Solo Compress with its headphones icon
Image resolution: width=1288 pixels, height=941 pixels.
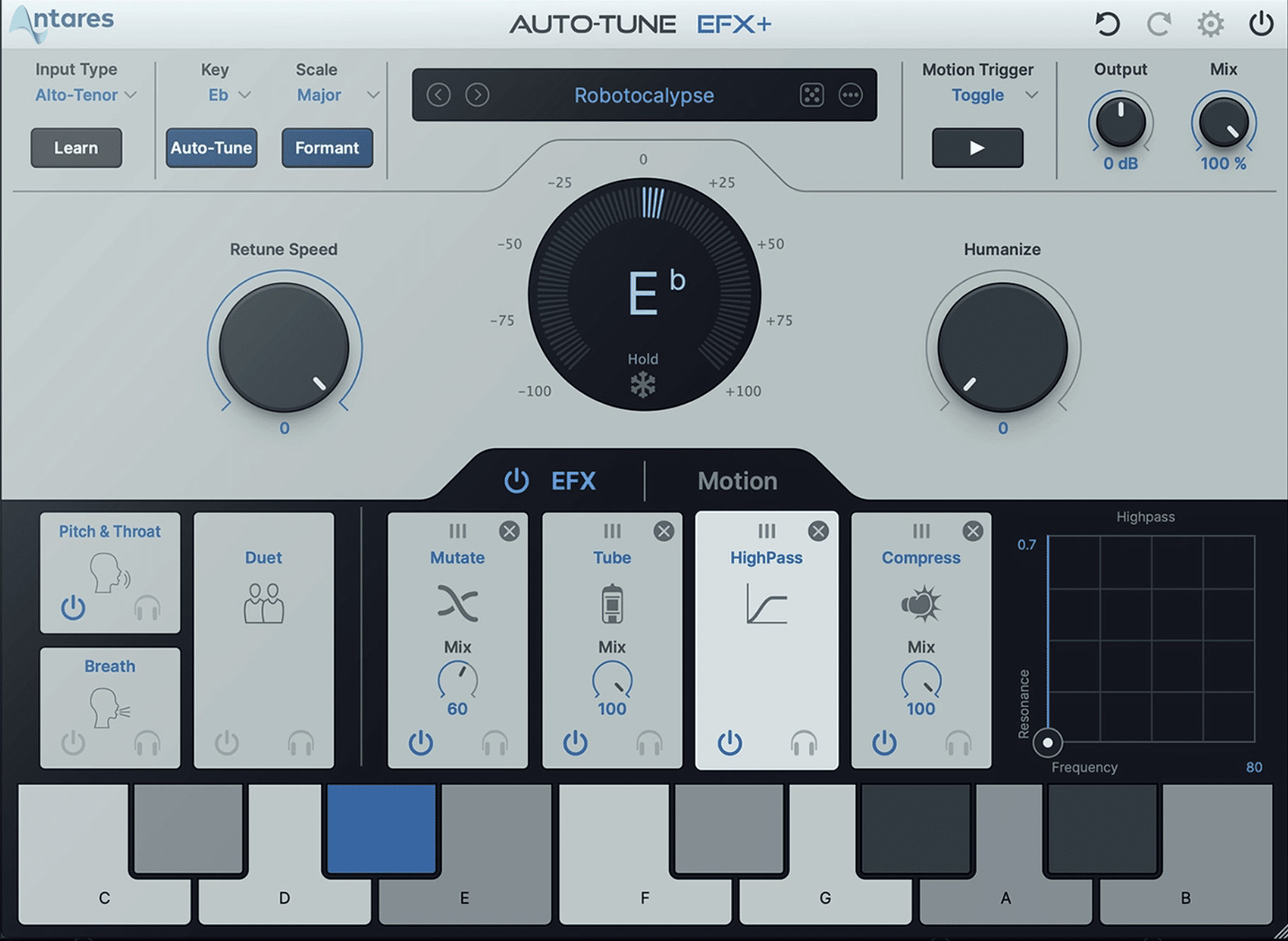tap(958, 743)
